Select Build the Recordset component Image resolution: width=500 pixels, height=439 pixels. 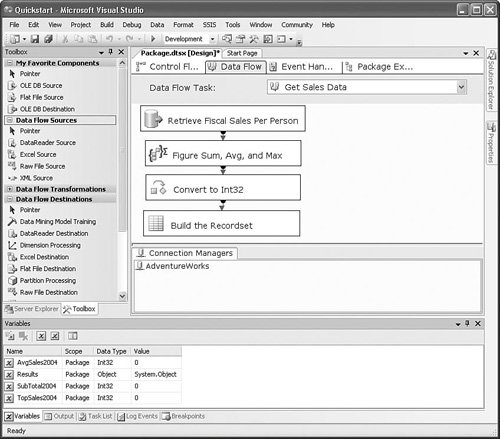click(x=222, y=223)
